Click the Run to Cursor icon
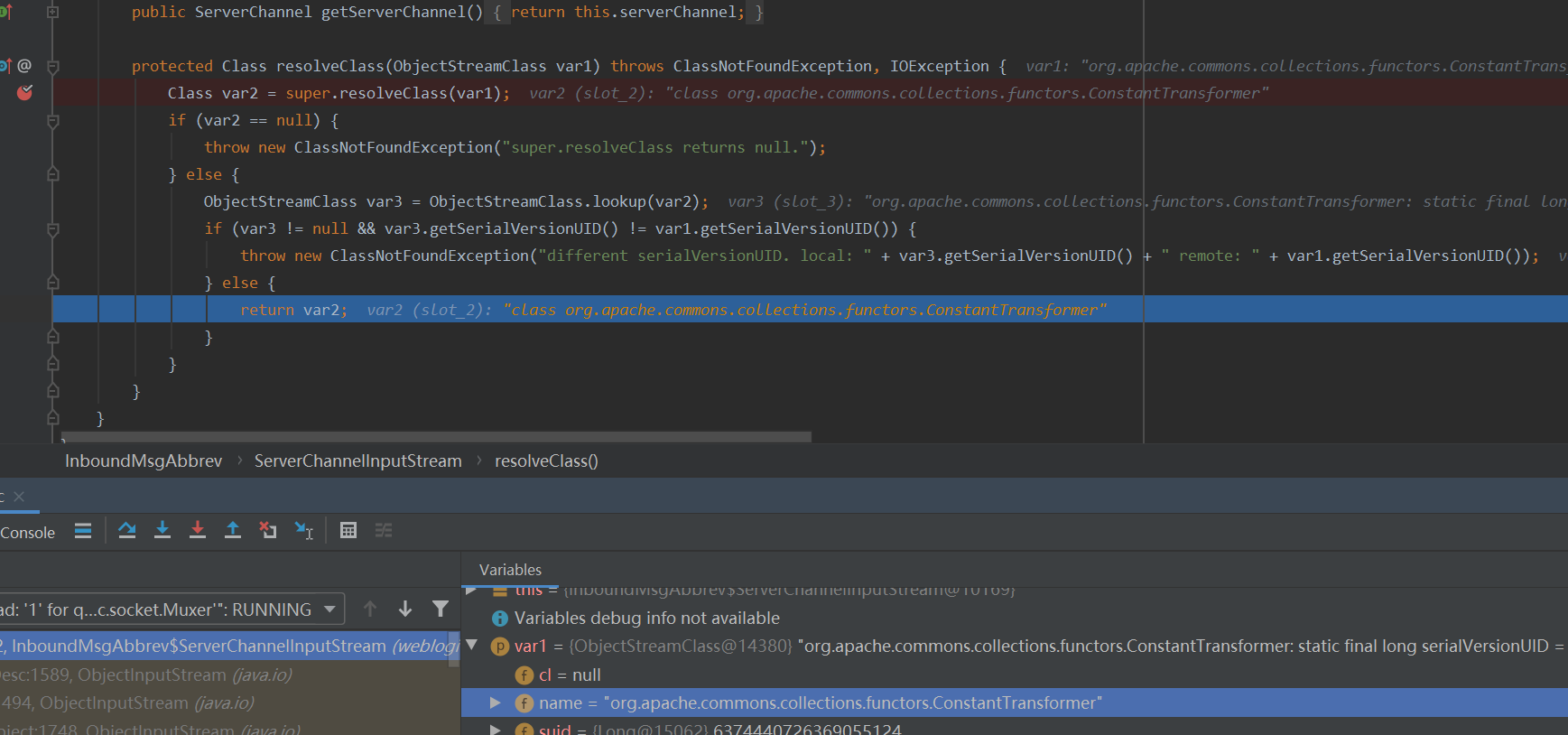The height and width of the screenshot is (735, 1568). click(x=304, y=531)
